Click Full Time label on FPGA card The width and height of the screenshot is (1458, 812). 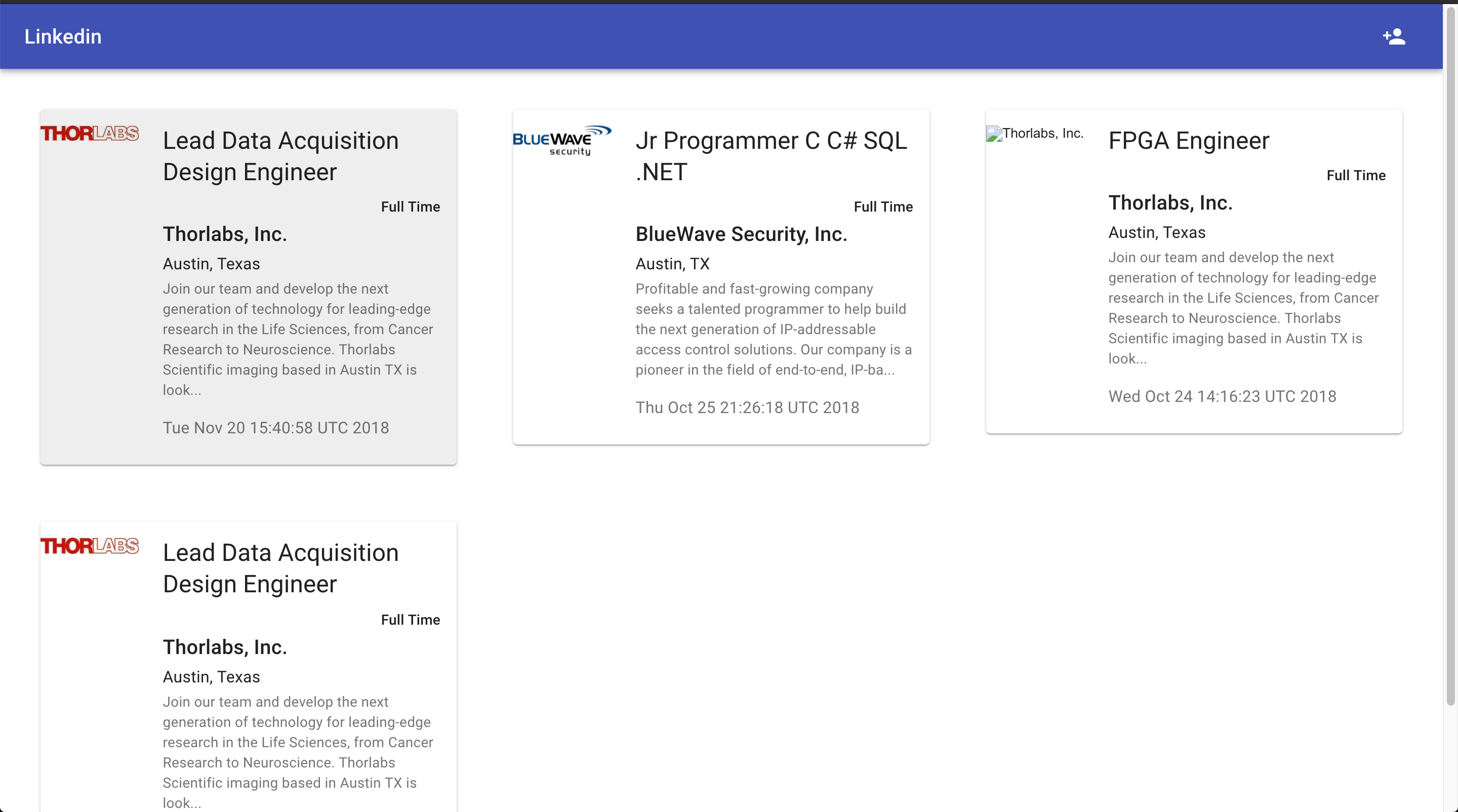click(1356, 176)
